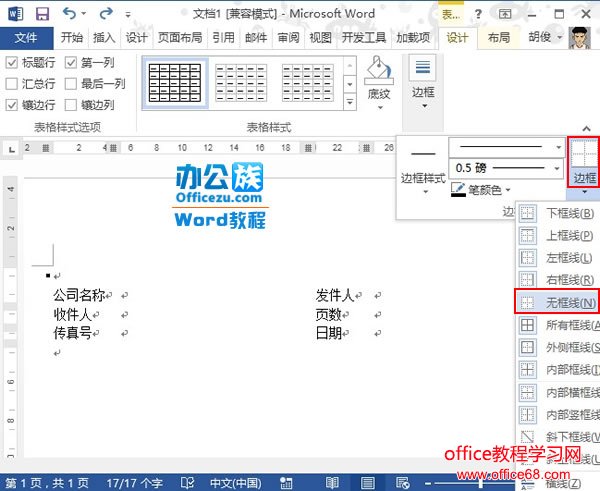Click Inside Vertical Border 内部竖框线 icon
The width and height of the screenshot is (600, 491).
[528, 414]
